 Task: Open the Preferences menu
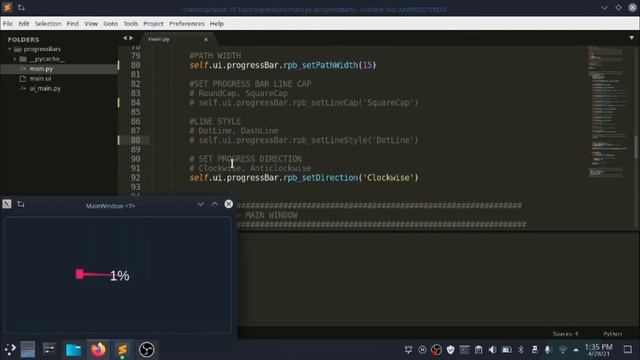187,24
